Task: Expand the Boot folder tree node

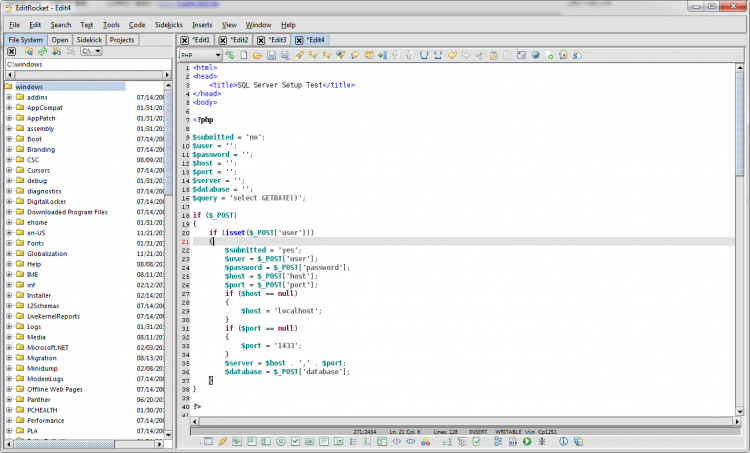Action: [x=9, y=139]
